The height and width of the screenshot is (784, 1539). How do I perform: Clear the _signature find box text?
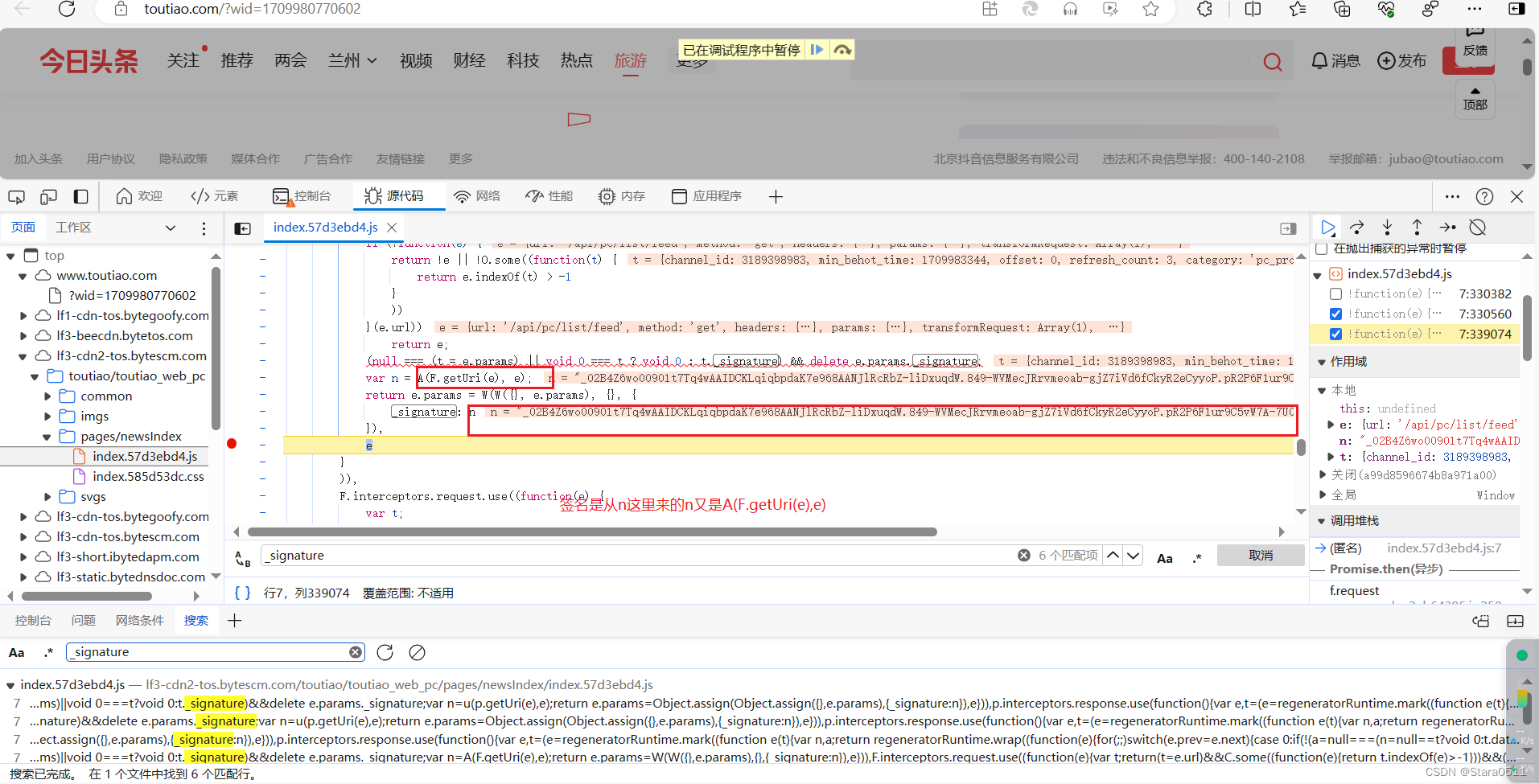1023,555
